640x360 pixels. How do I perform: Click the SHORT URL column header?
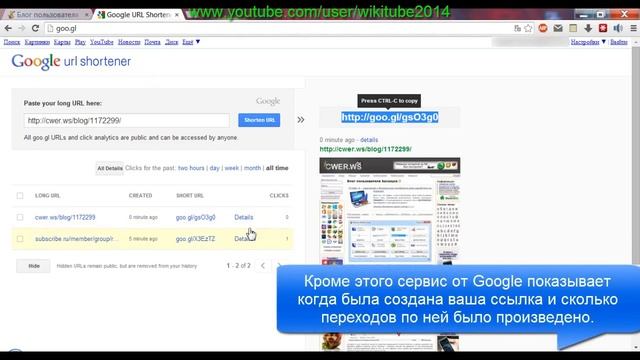(x=190, y=196)
